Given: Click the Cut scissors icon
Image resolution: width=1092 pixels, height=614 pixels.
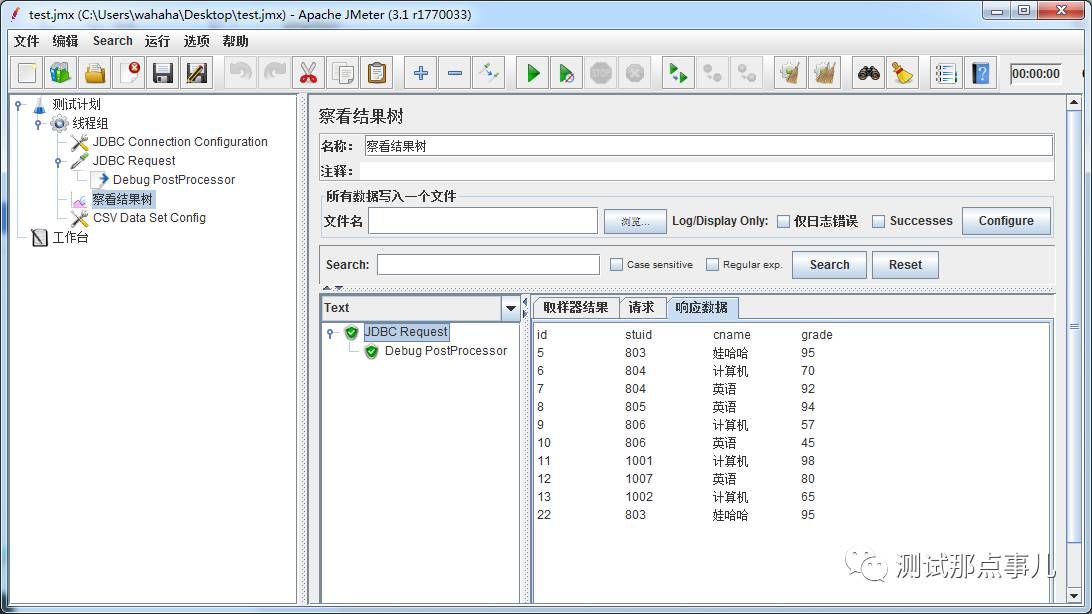Looking at the screenshot, I should tap(309, 73).
